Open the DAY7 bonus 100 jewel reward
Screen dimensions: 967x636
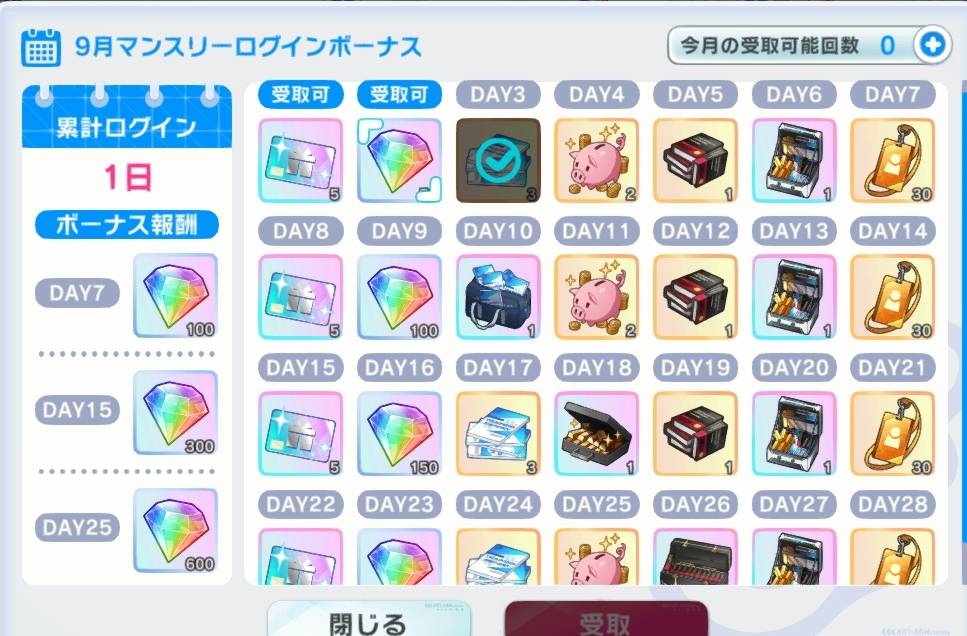[175, 295]
